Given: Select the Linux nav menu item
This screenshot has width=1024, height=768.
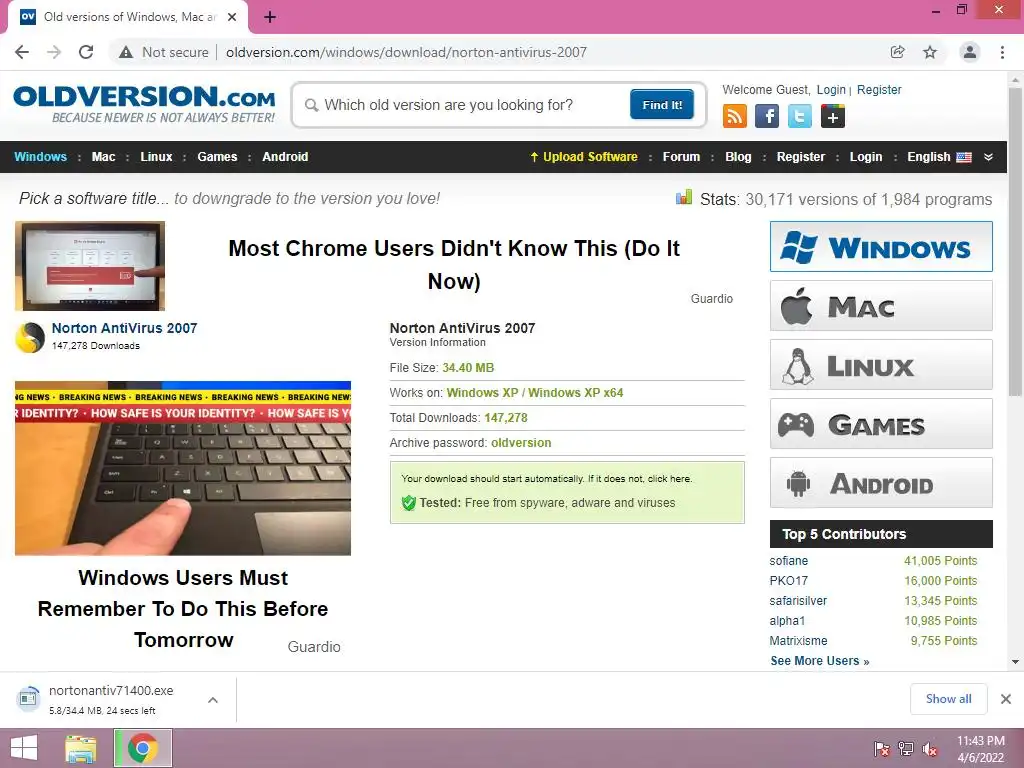Looking at the screenshot, I should coord(156,157).
